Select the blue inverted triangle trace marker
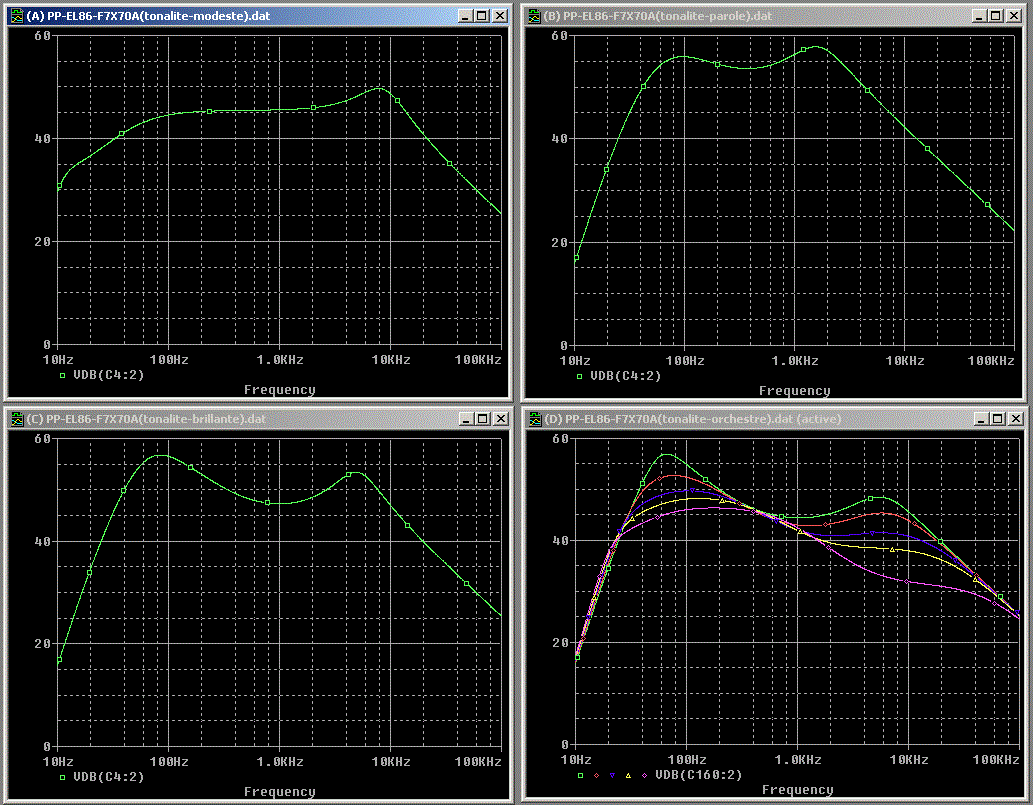The image size is (1033, 805). 612,775
